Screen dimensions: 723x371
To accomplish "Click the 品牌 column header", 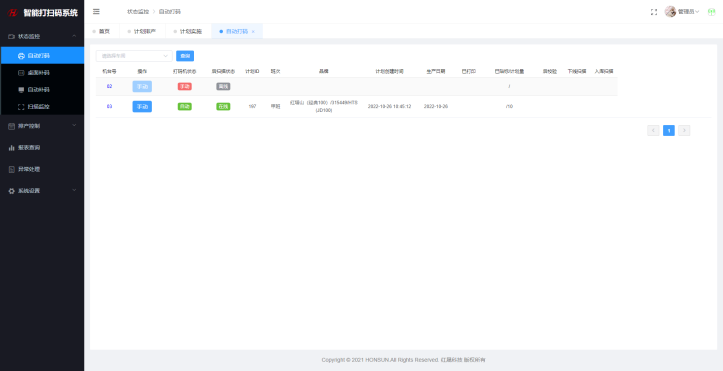I will tap(324, 71).
